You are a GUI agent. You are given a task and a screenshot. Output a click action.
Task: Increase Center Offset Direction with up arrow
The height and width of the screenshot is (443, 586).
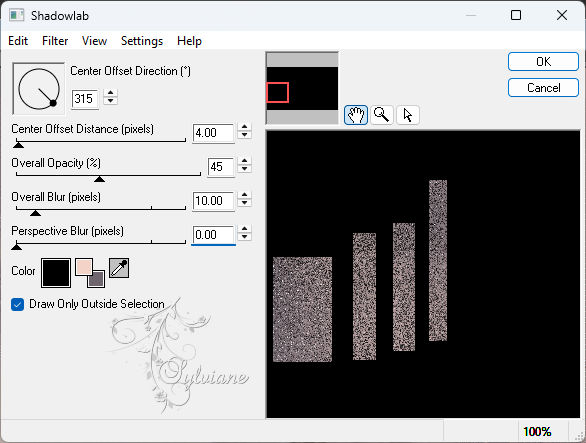(x=111, y=93)
